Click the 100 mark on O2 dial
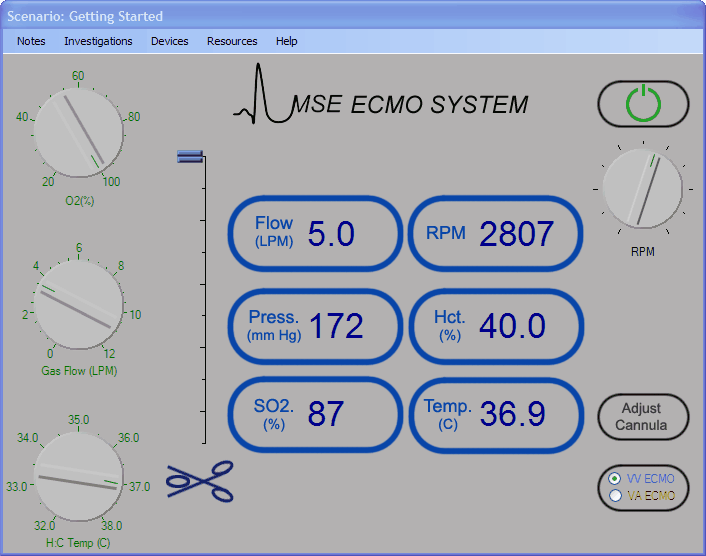 coord(111,182)
